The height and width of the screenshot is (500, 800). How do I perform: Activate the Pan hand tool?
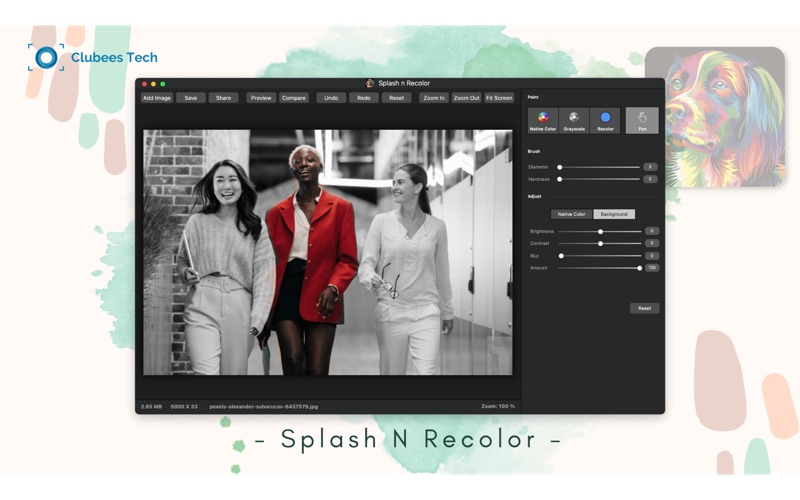pos(642,120)
